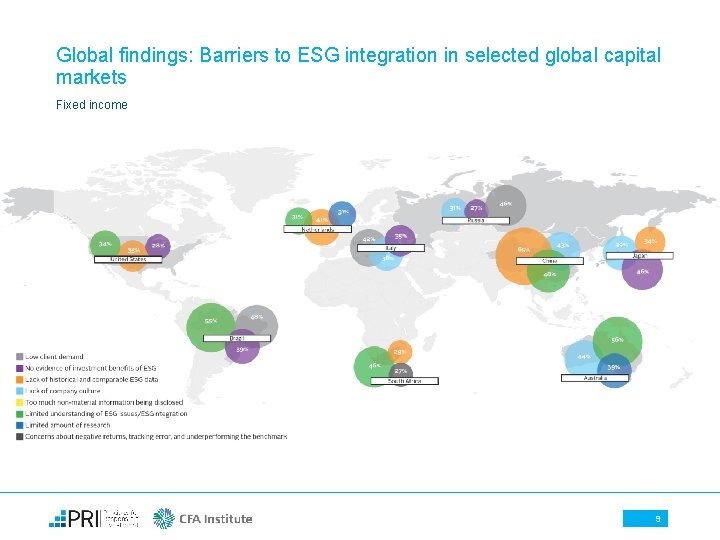Click the 'Italy' country label

point(391,248)
